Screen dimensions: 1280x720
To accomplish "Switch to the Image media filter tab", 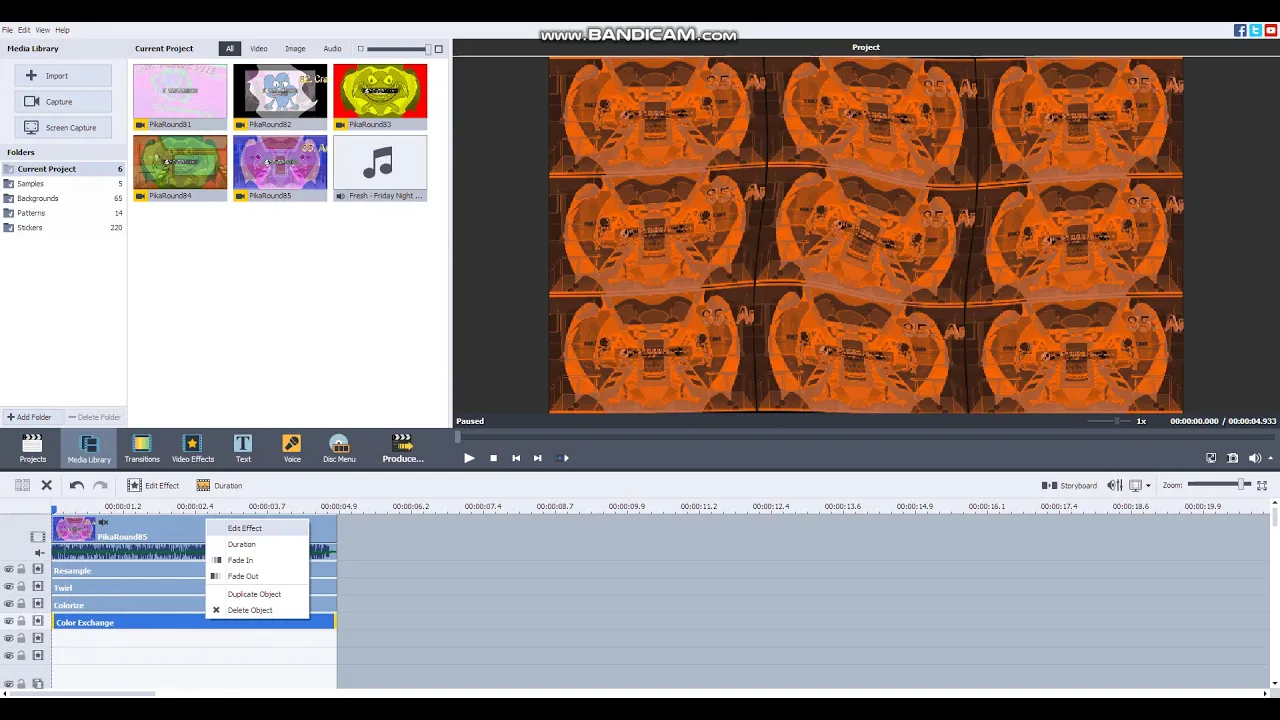I will [295, 48].
